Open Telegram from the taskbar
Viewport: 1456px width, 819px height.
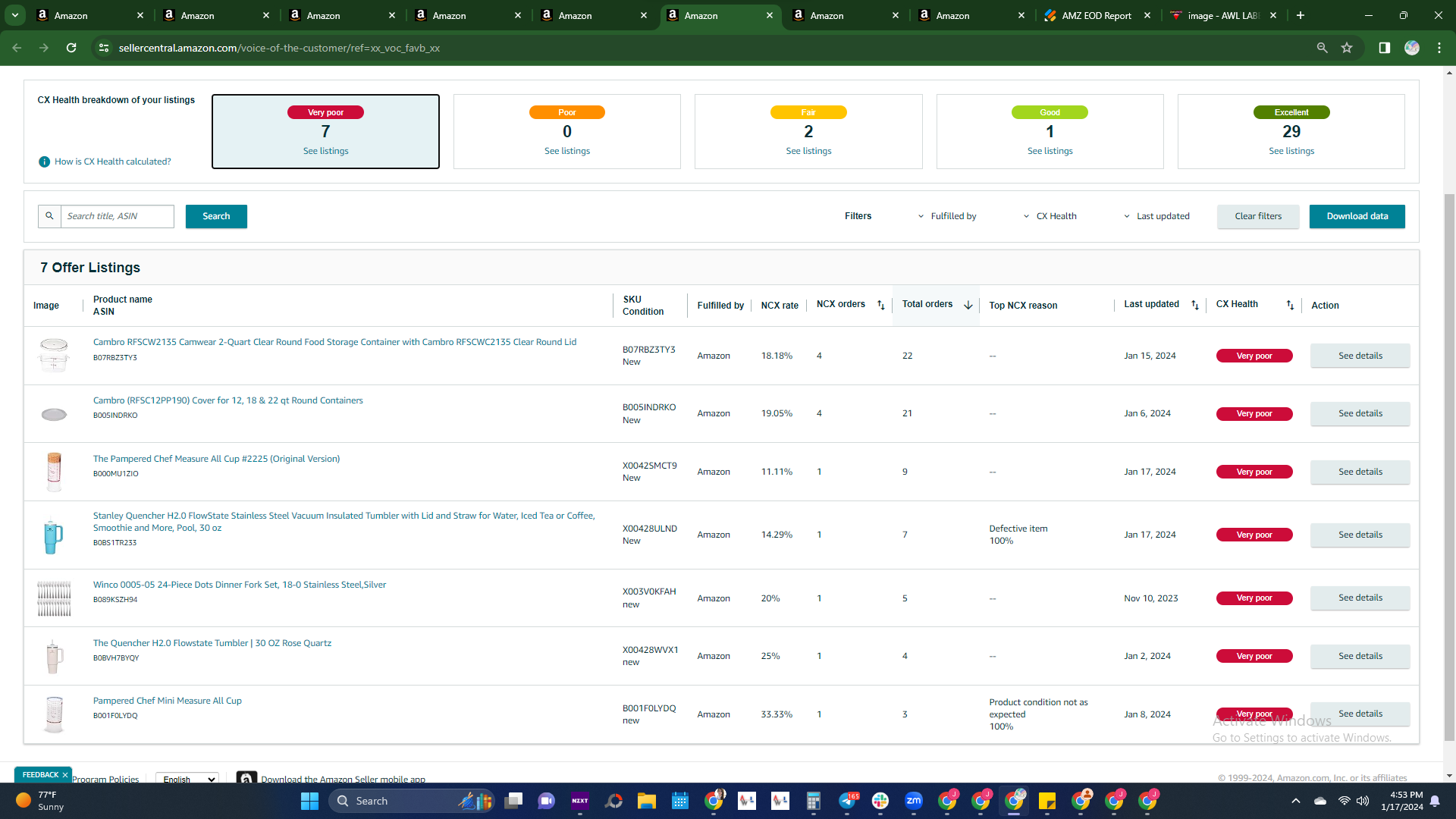[x=847, y=801]
